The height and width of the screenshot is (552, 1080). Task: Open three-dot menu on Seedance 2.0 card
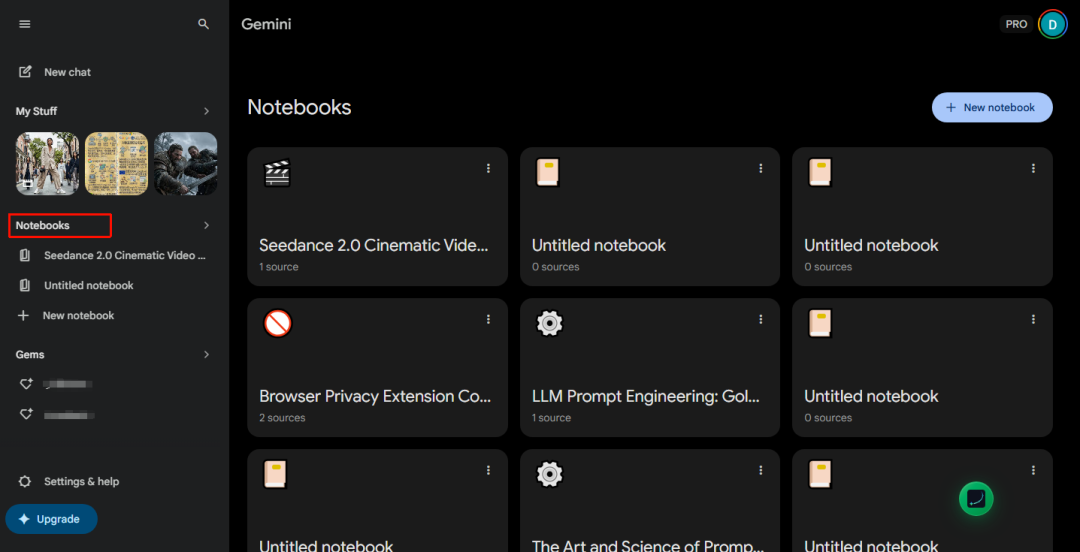(x=488, y=168)
